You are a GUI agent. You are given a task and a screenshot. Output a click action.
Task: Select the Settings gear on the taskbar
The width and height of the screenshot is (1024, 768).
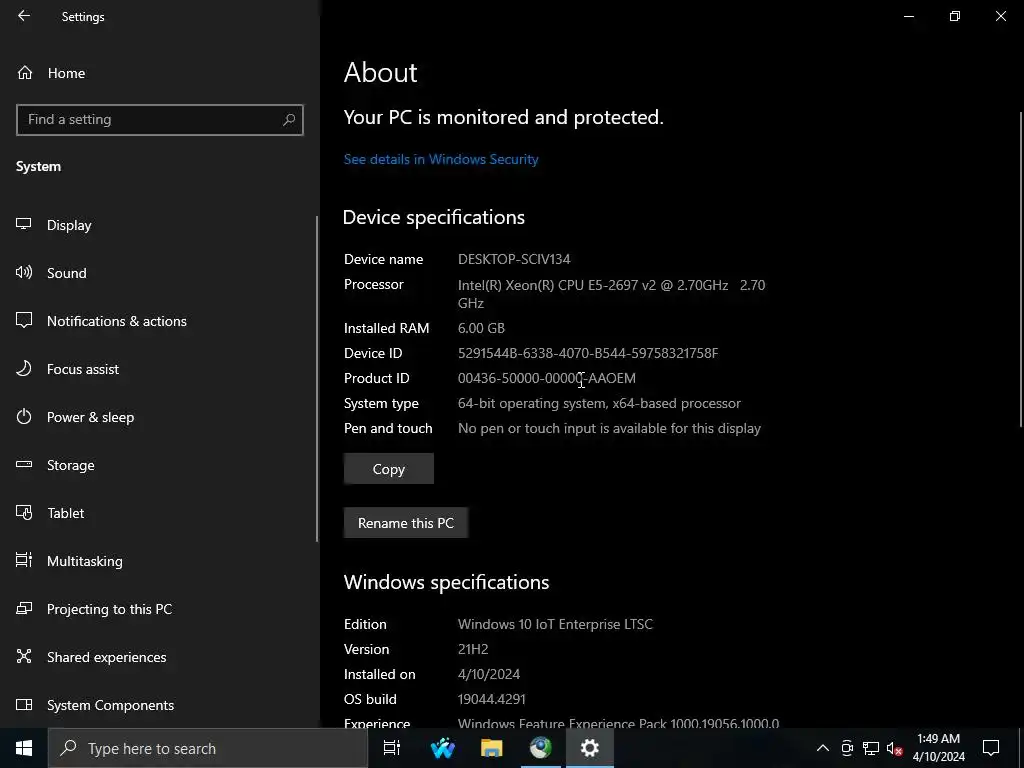point(590,748)
